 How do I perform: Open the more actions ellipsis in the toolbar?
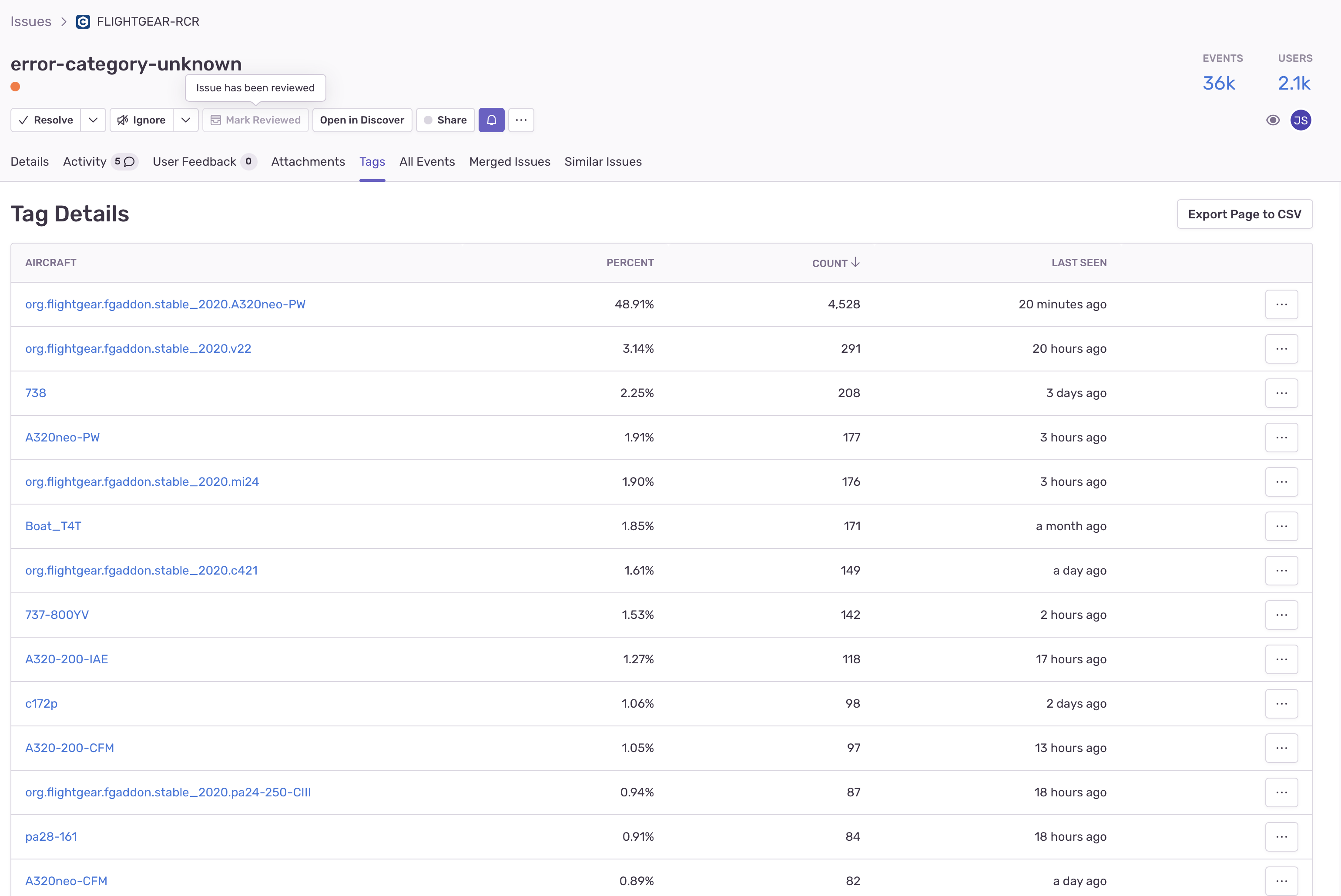click(521, 120)
